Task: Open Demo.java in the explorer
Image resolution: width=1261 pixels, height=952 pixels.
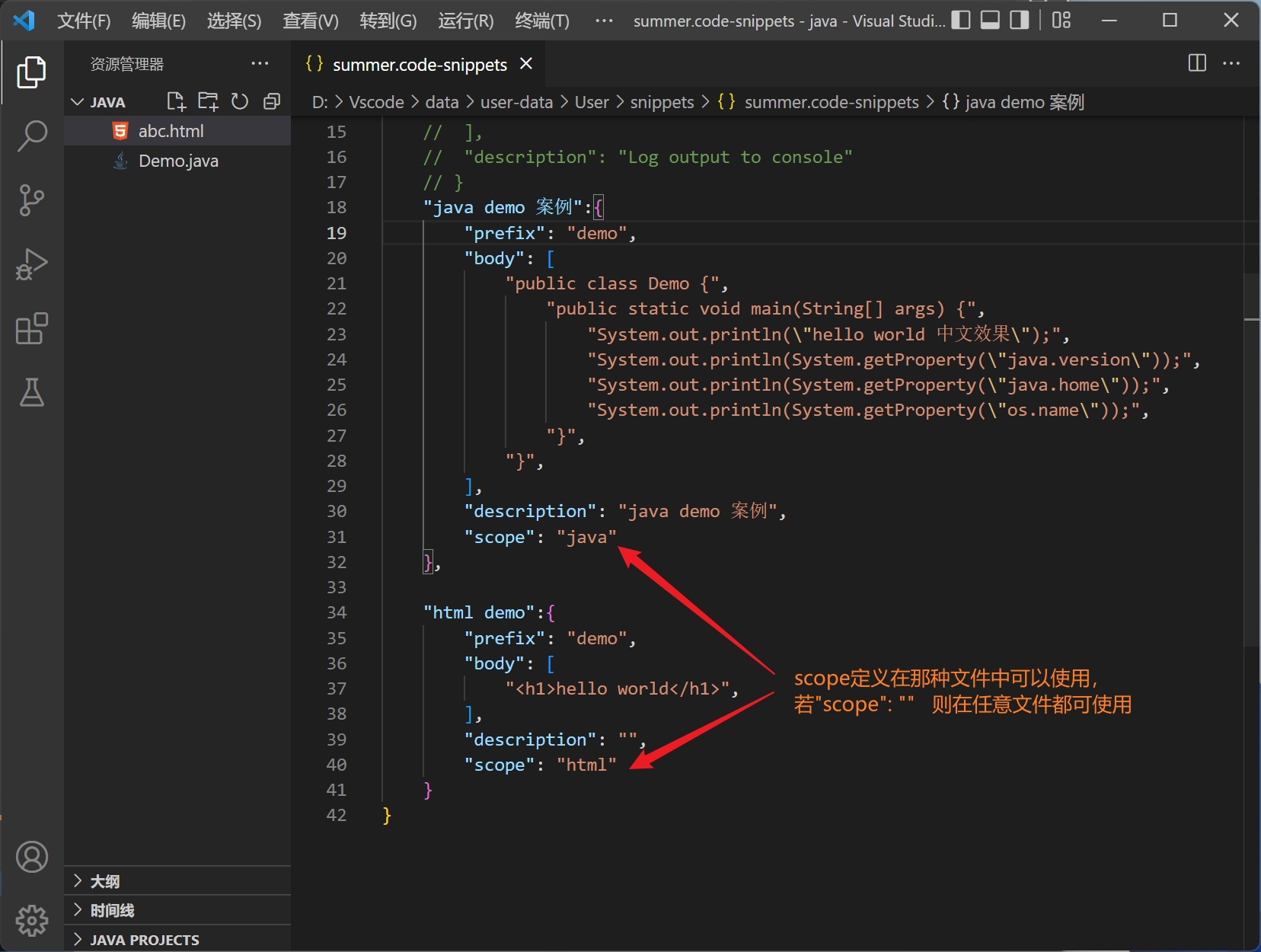Action: pyautogui.click(x=177, y=161)
